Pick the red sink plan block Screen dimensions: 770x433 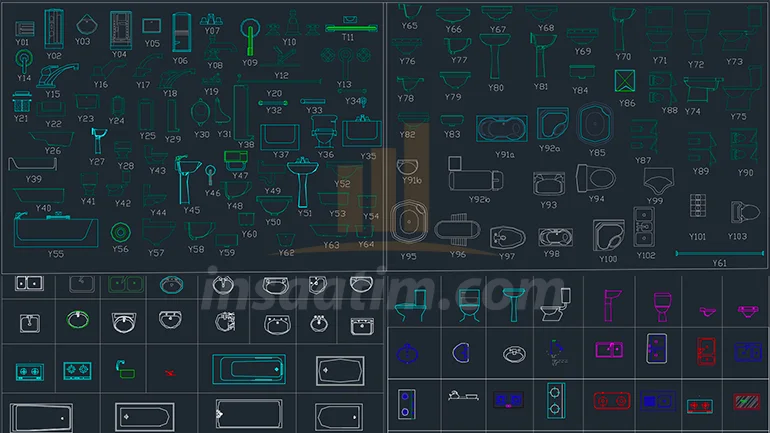pyautogui.click(x=706, y=351)
